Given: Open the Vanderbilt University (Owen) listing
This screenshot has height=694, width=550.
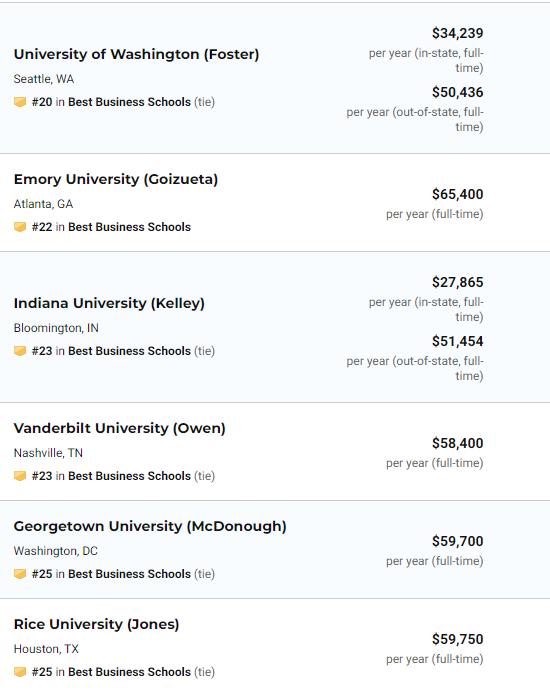Looking at the screenshot, I should click(119, 428).
